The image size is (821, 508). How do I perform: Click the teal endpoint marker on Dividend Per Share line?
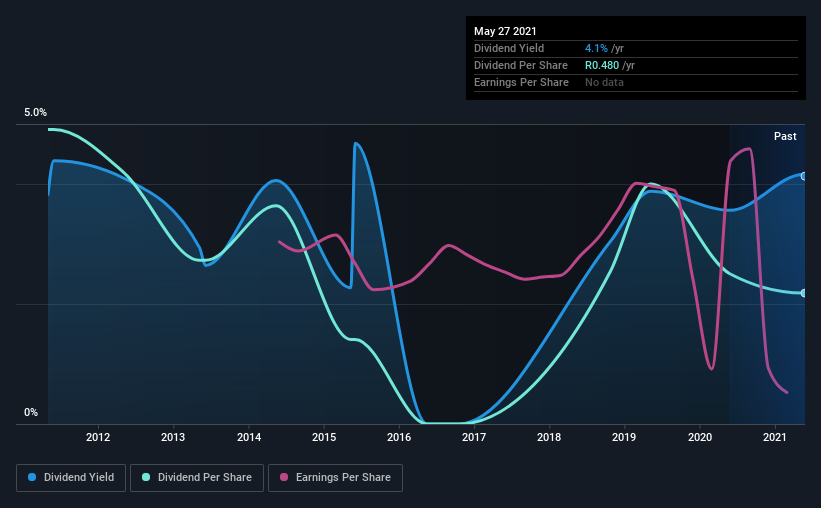point(803,293)
